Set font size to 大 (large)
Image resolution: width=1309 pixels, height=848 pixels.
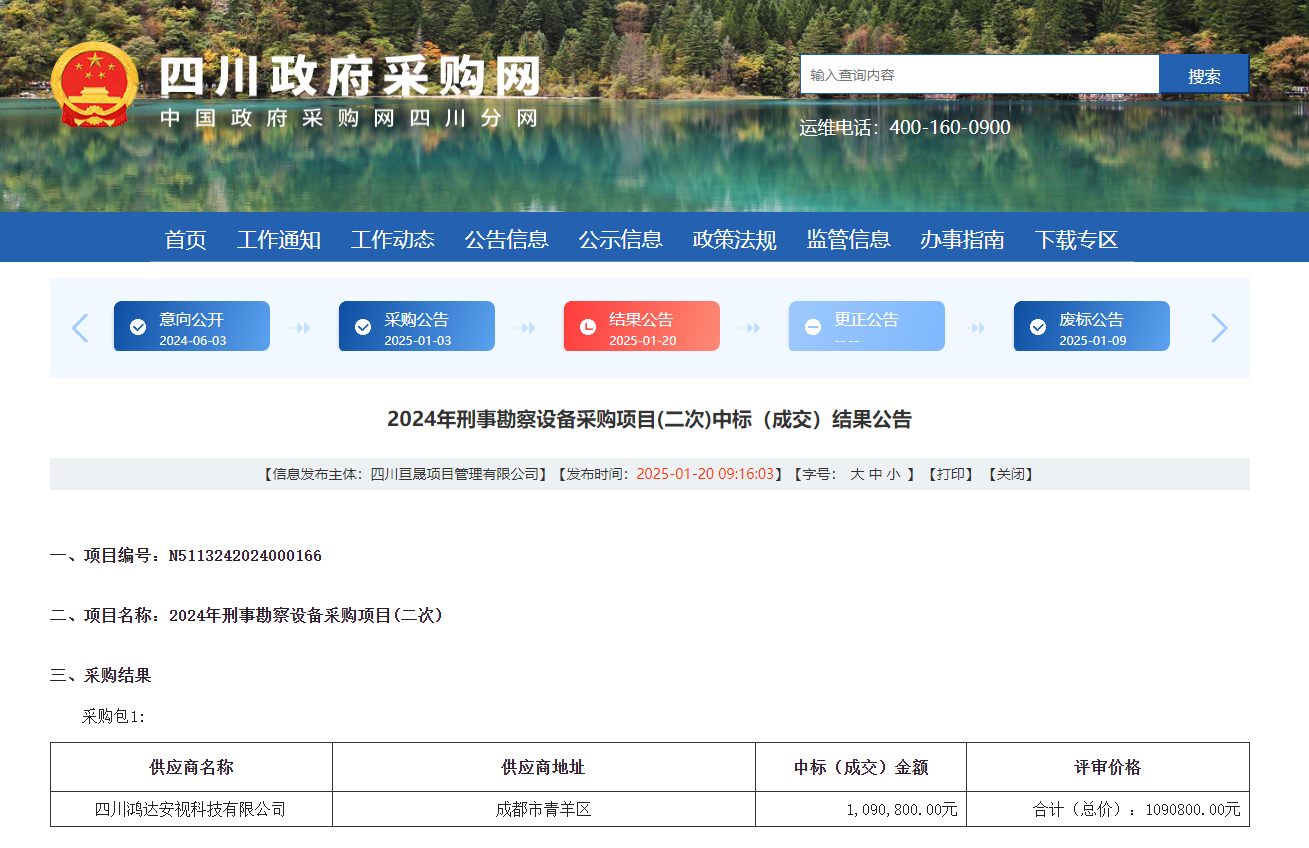tap(857, 474)
